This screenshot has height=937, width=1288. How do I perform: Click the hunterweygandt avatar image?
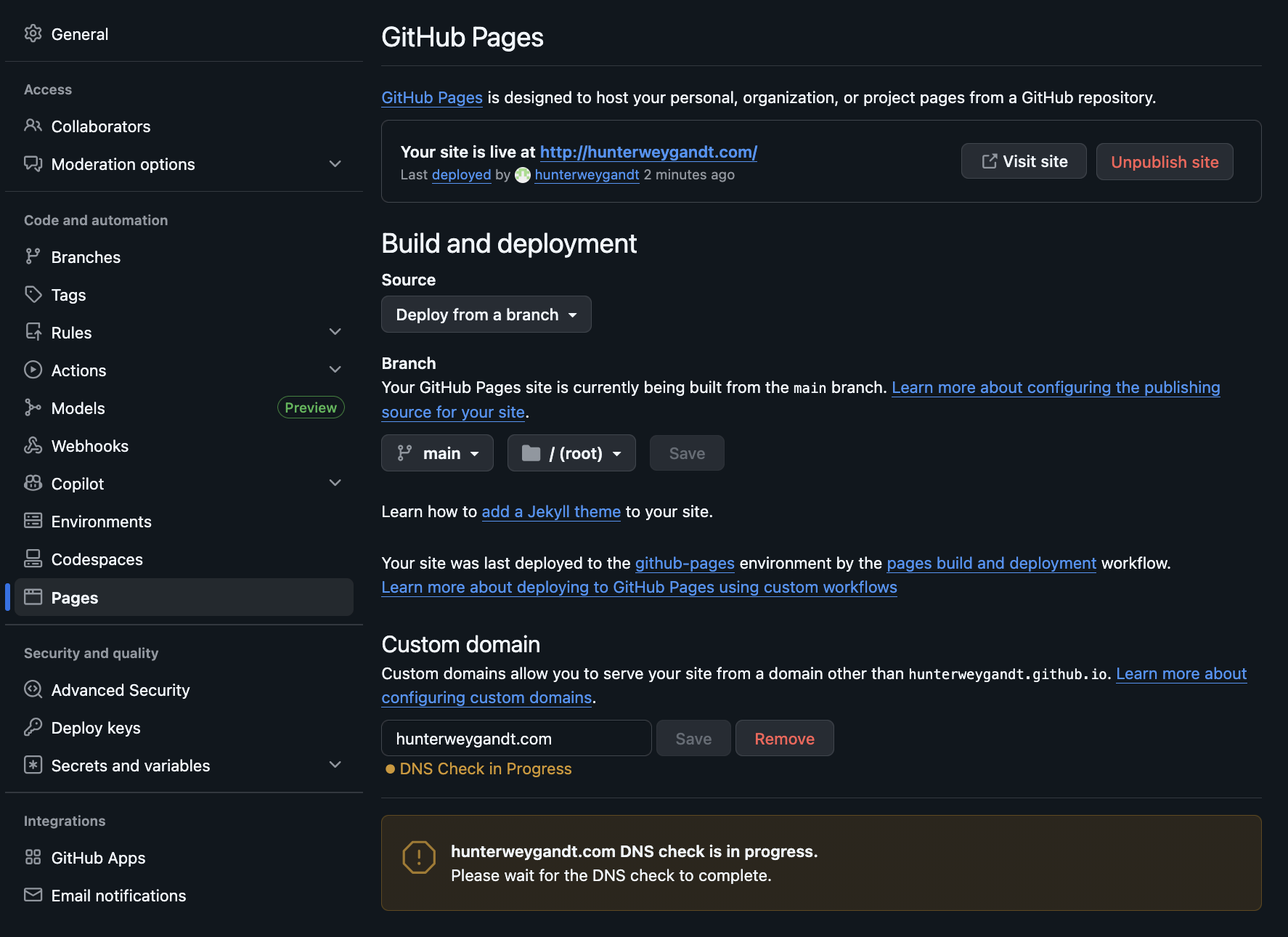tap(523, 175)
